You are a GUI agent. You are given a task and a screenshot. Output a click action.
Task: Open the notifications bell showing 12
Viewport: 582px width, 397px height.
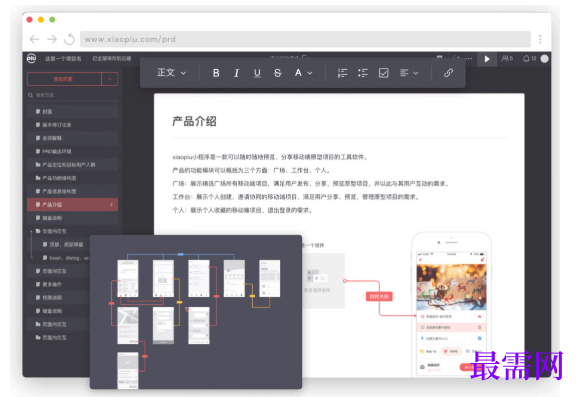click(x=529, y=59)
